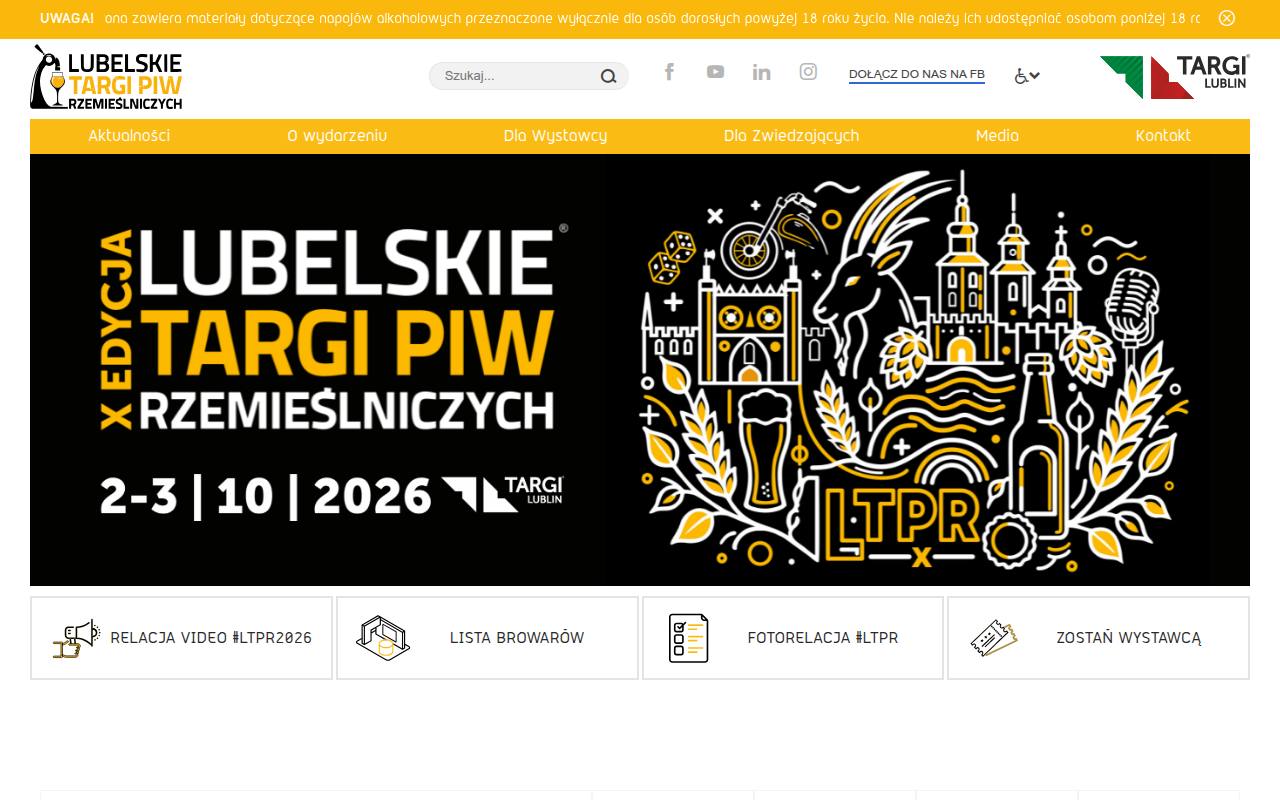Open the Kontakt menu
The height and width of the screenshot is (800, 1280).
1163,136
